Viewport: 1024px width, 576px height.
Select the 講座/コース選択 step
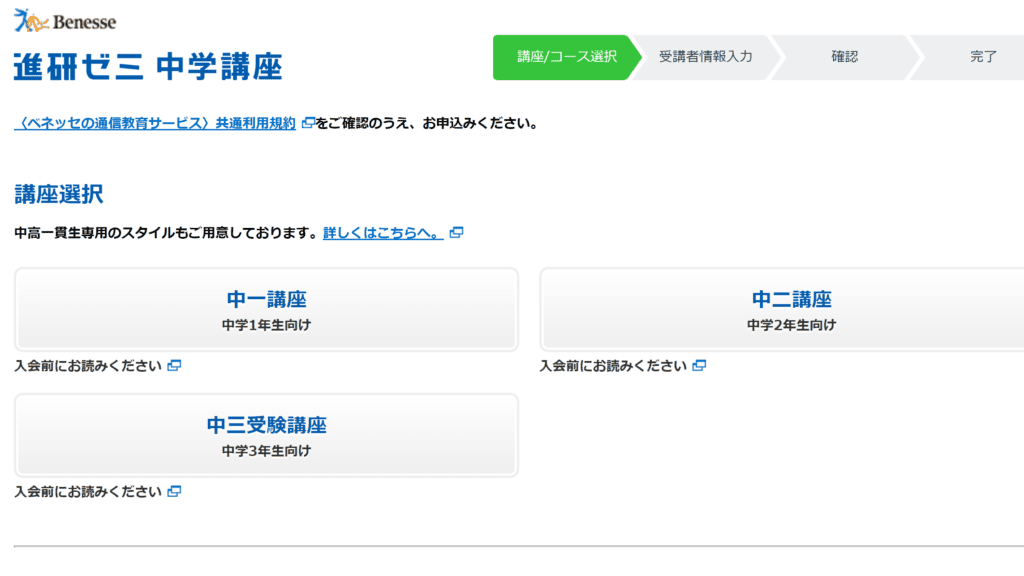566,57
